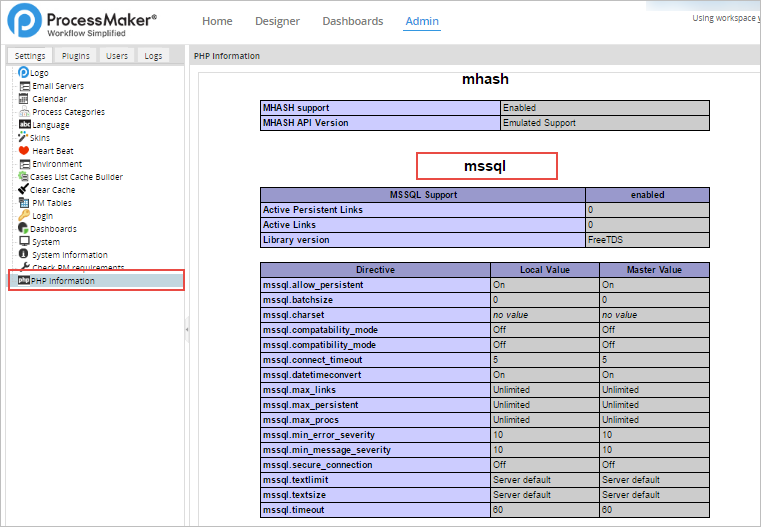The width and height of the screenshot is (761, 527).
Task: Open the Plugins tab
Action: pyautogui.click(x=75, y=56)
